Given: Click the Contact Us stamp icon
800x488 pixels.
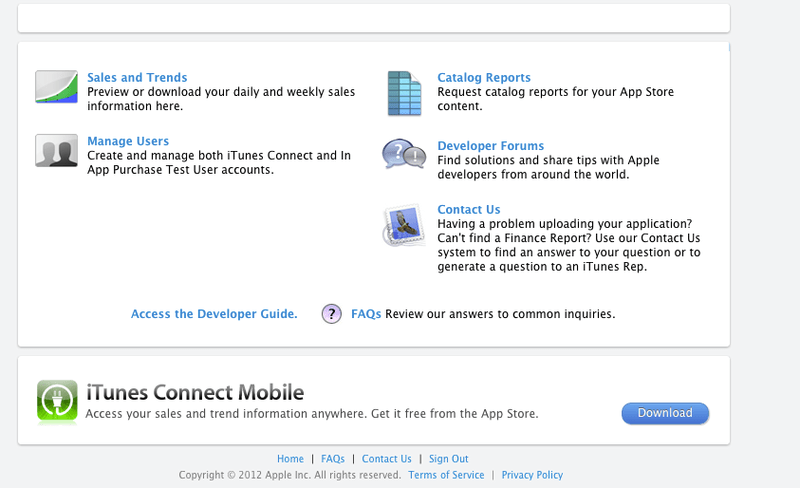Looking at the screenshot, I should [404, 225].
